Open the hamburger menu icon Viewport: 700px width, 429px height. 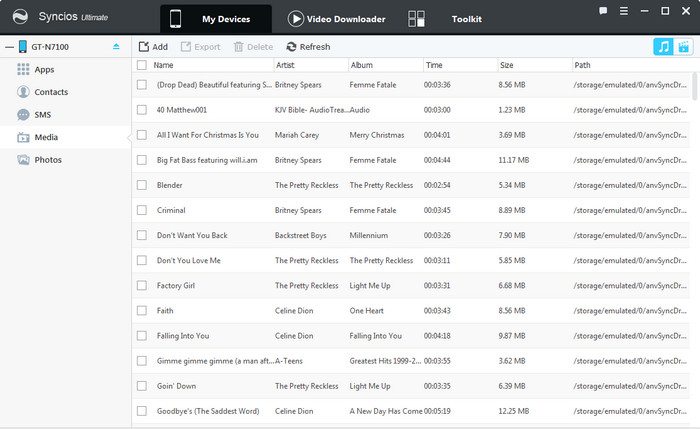[624, 11]
